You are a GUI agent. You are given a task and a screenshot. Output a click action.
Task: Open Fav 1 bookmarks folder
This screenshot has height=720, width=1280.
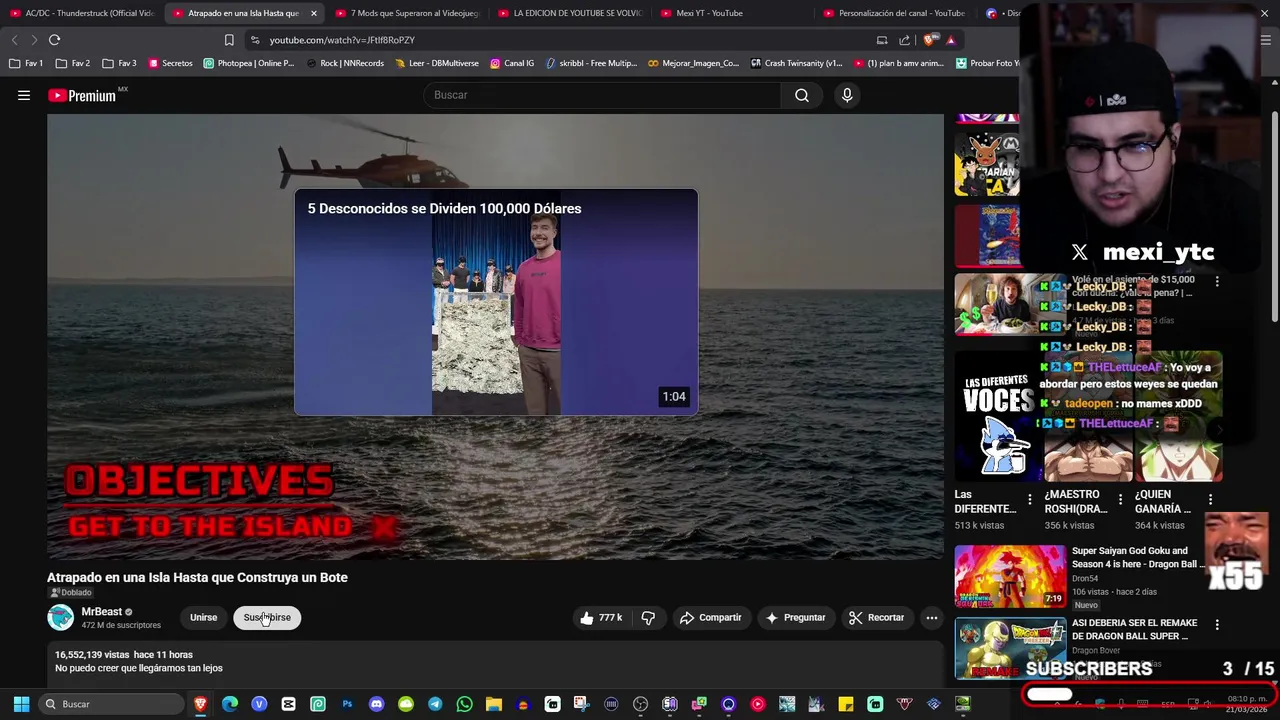(x=26, y=63)
